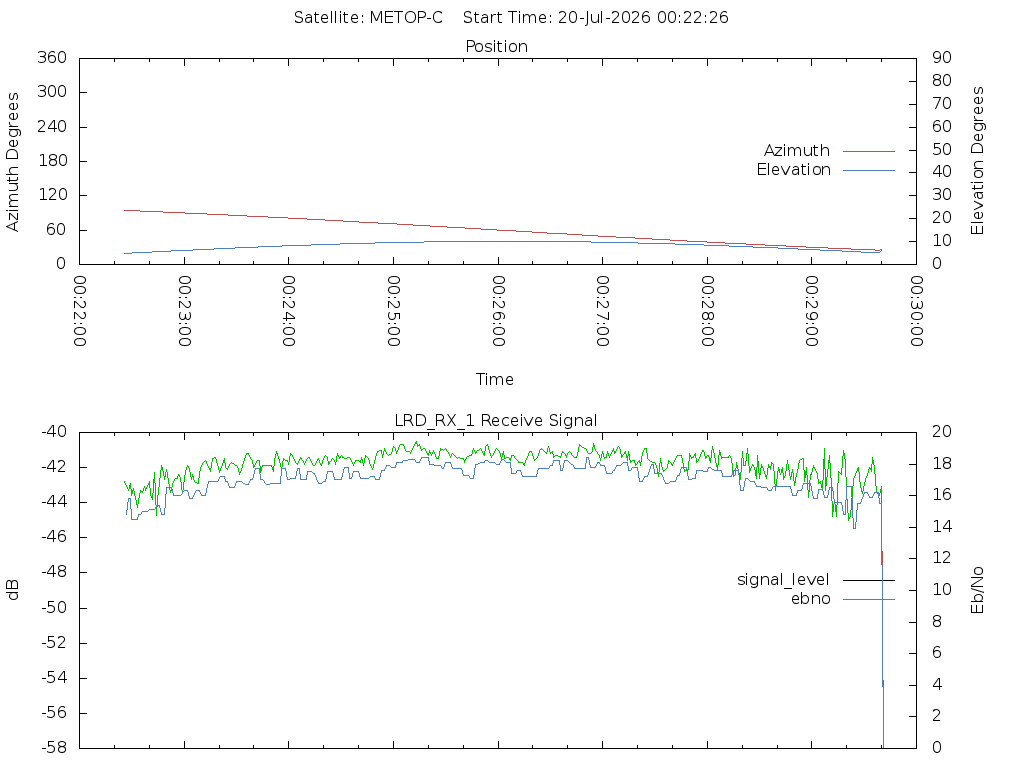This screenshot has width=1024, height=768.
Task: Click the 00:22:00 time tick label
Action: point(80,311)
